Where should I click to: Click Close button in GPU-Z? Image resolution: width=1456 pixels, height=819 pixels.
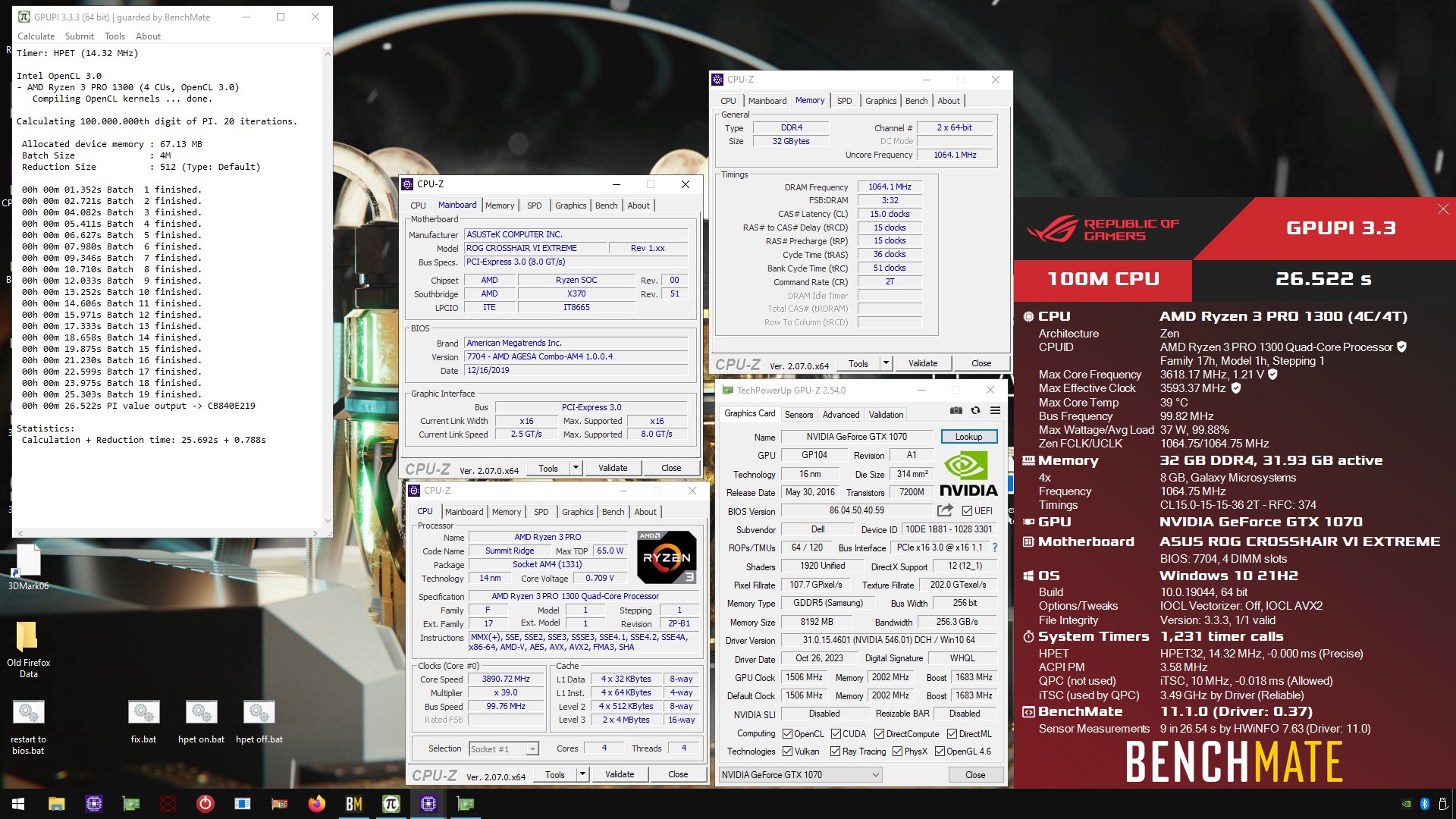click(975, 774)
